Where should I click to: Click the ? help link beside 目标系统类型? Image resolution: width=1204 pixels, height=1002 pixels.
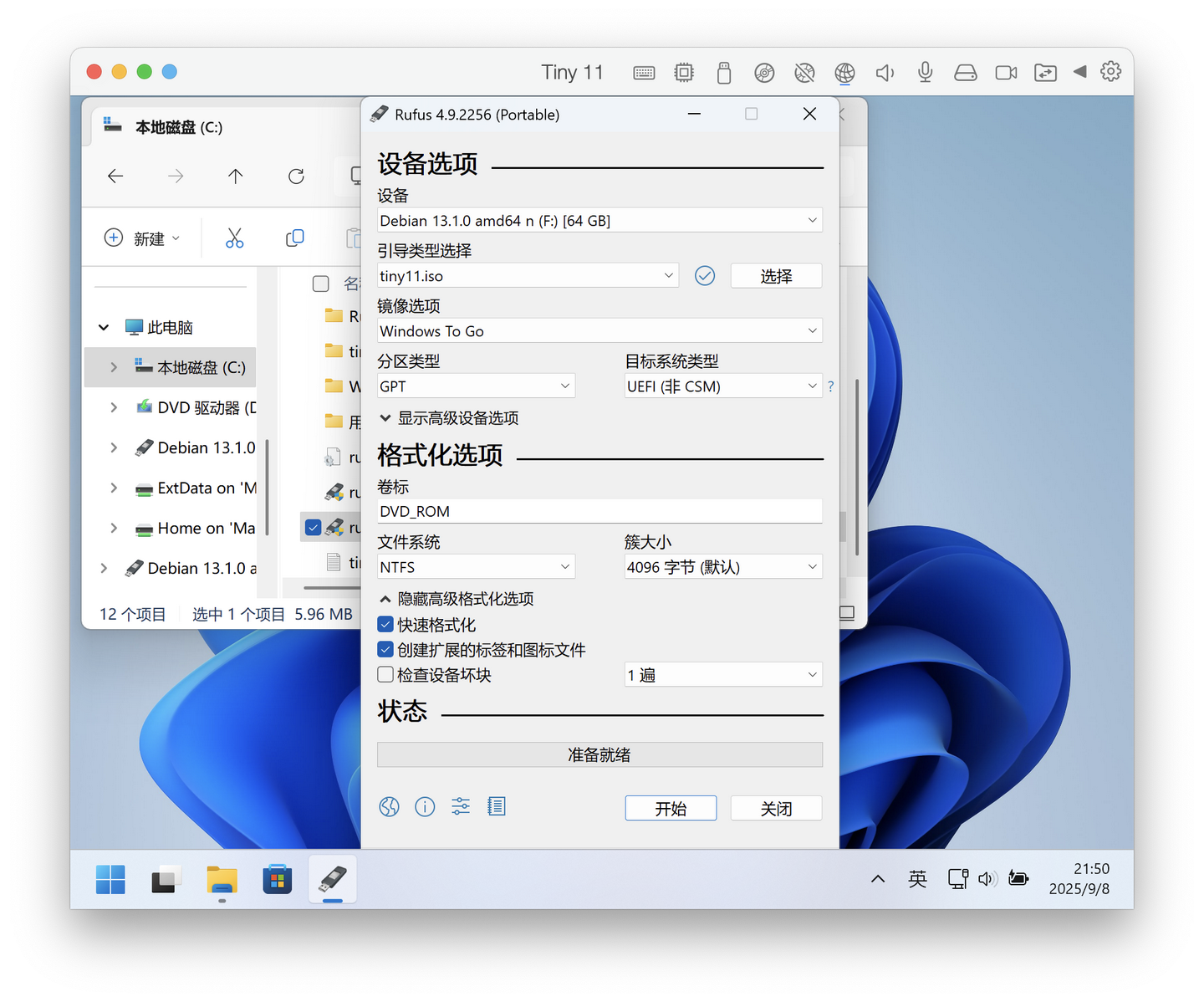click(830, 386)
